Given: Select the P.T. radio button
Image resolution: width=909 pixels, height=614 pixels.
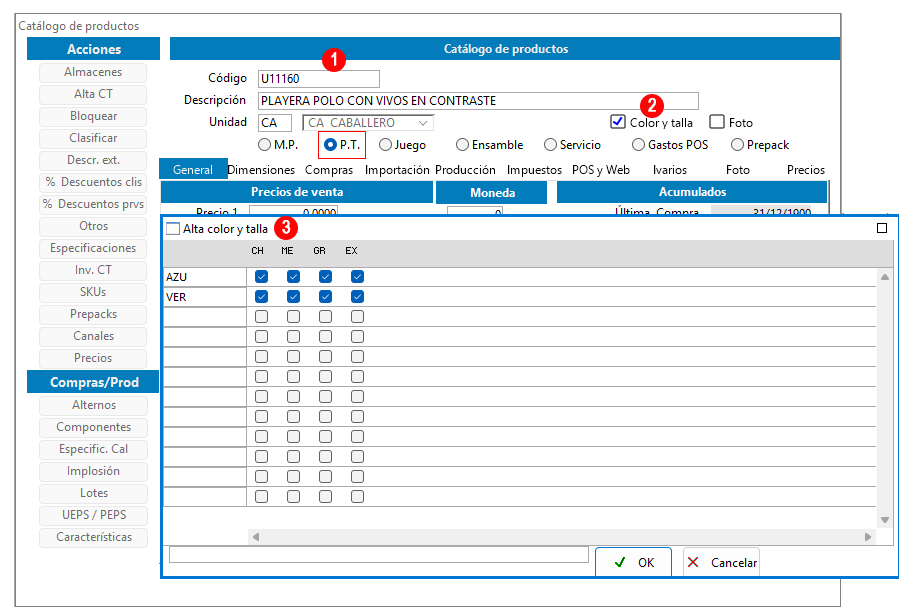Looking at the screenshot, I should (x=330, y=145).
